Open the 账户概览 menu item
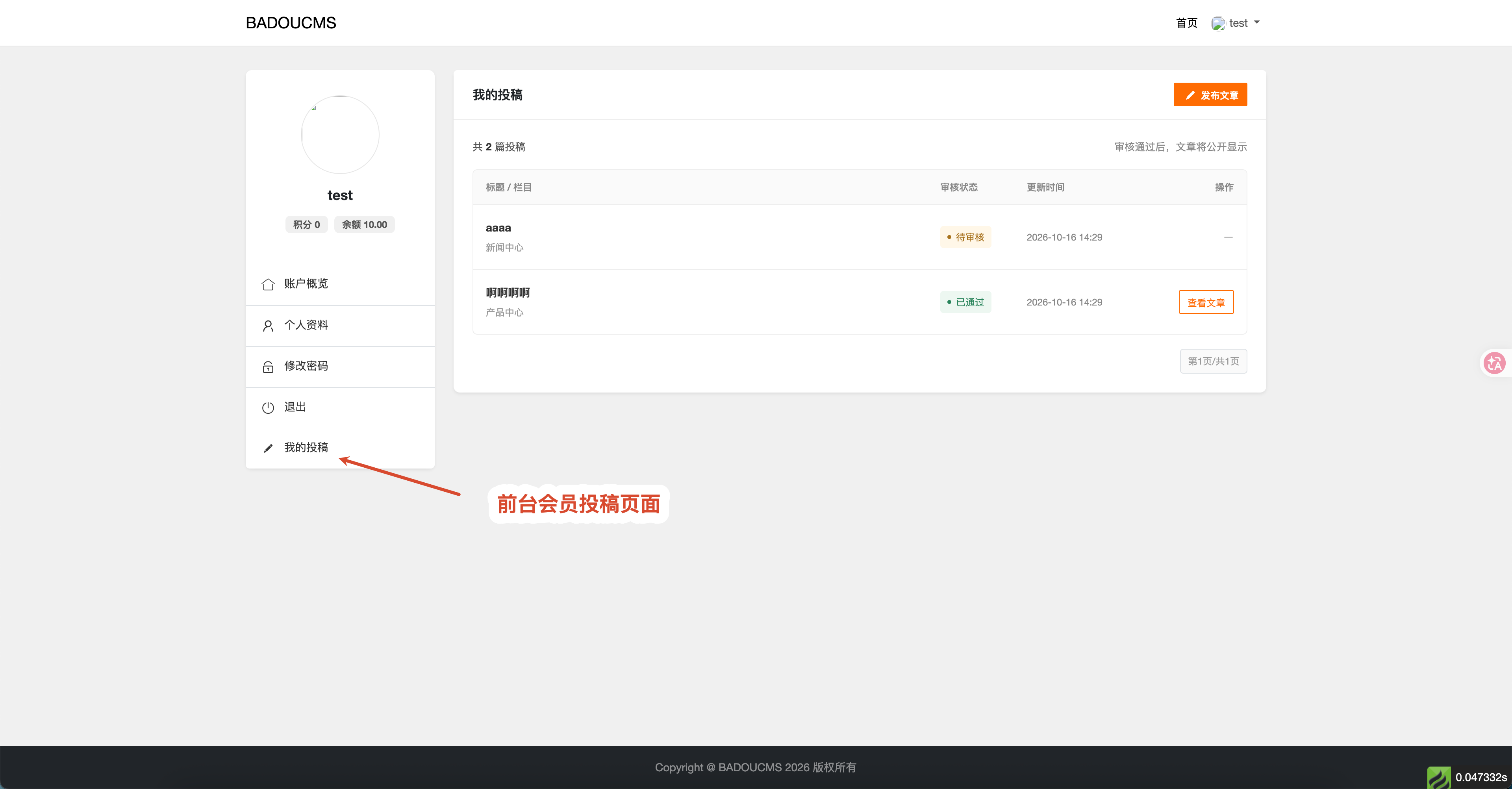1512x789 pixels. tap(340, 284)
